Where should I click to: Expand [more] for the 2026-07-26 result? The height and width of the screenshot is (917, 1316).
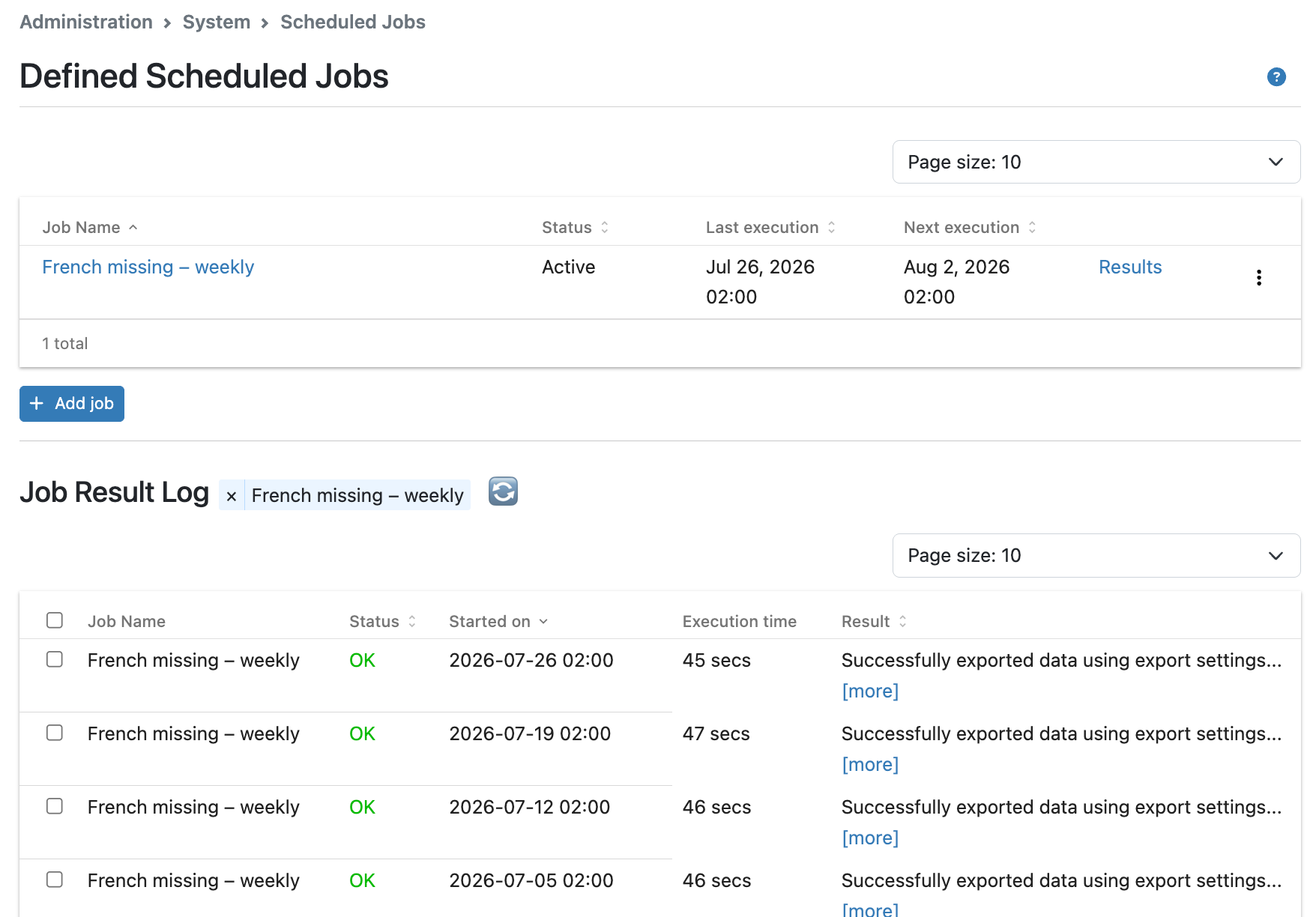click(870, 691)
